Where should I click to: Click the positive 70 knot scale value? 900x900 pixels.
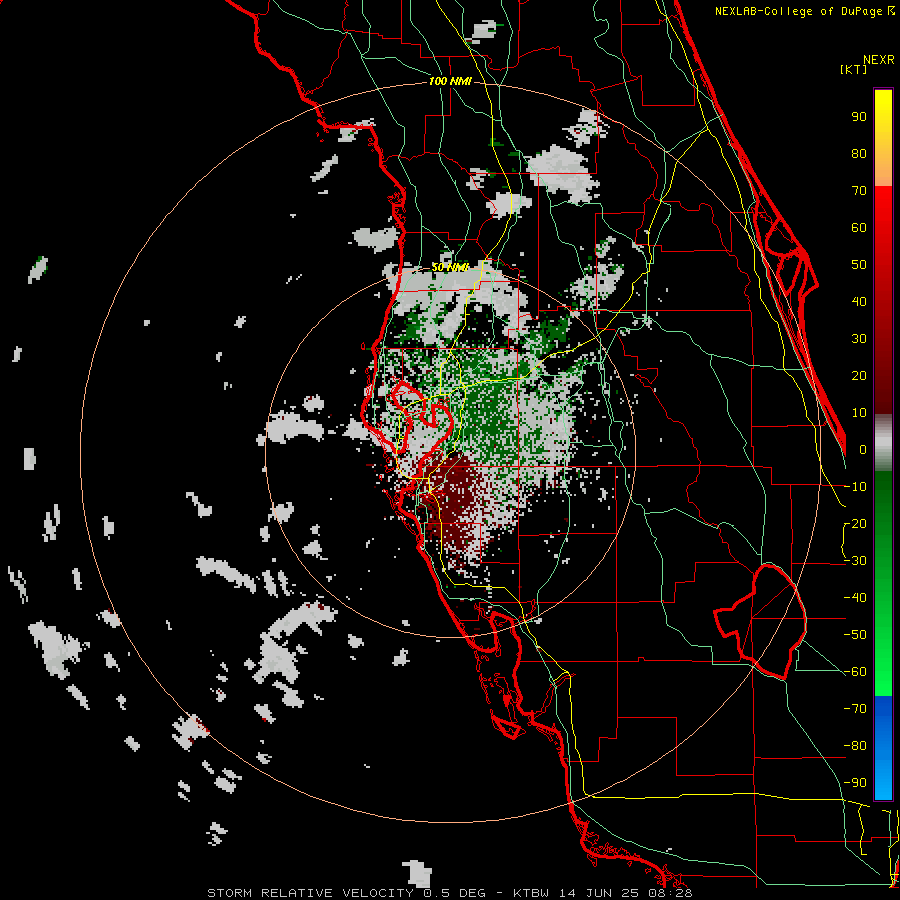[x=859, y=191]
